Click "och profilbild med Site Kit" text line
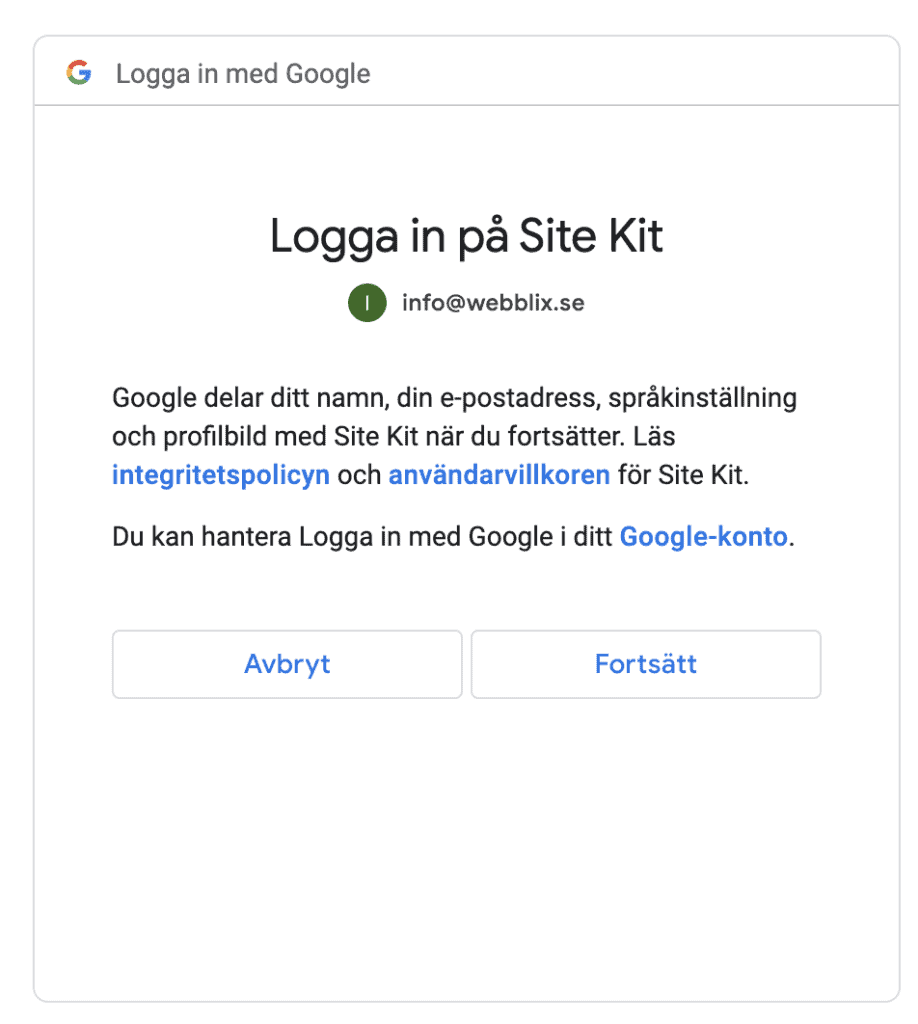Image resolution: width=918 pixels, height=1024 pixels. coord(265,436)
